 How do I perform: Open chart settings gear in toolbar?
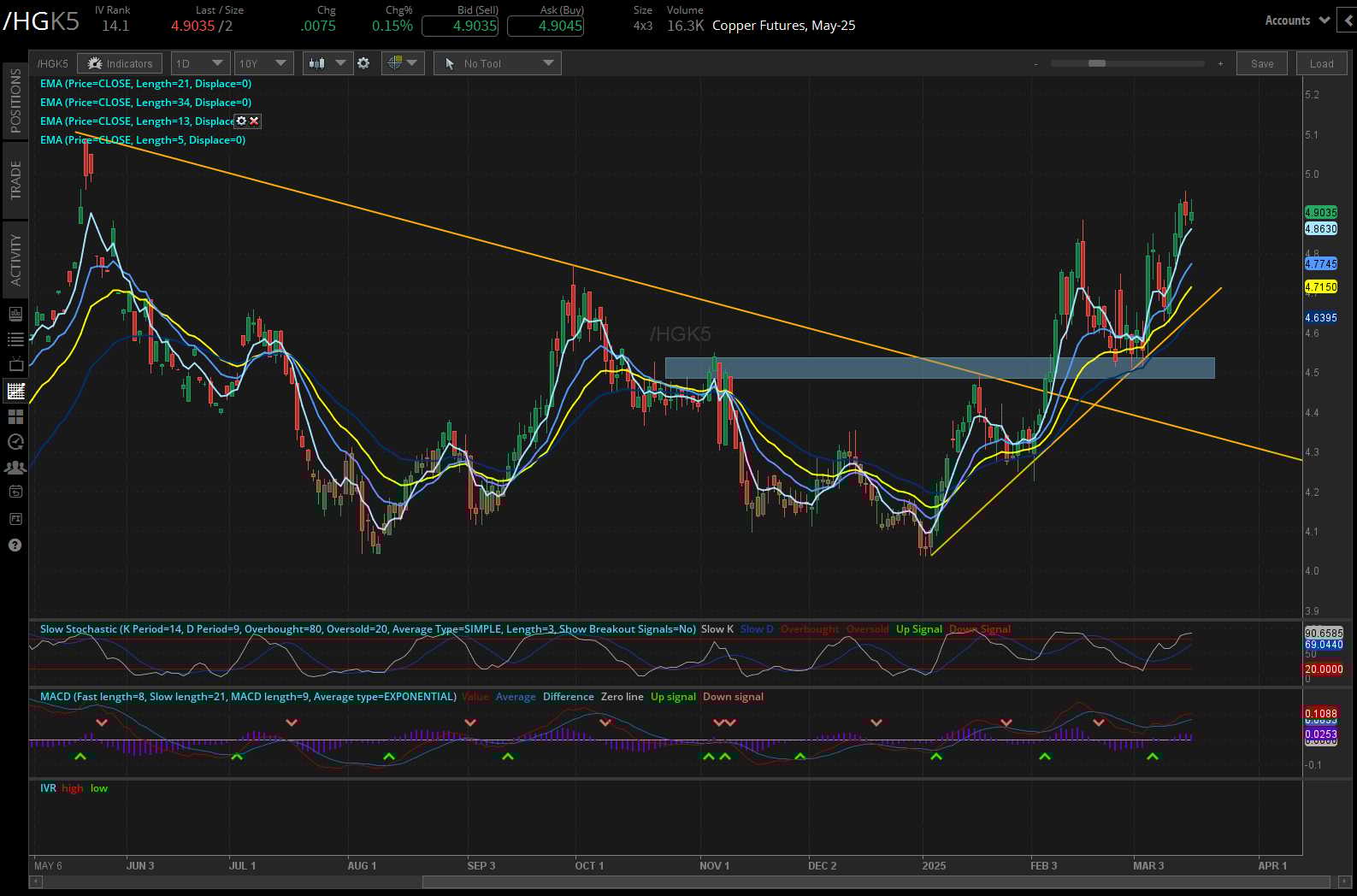coord(363,63)
